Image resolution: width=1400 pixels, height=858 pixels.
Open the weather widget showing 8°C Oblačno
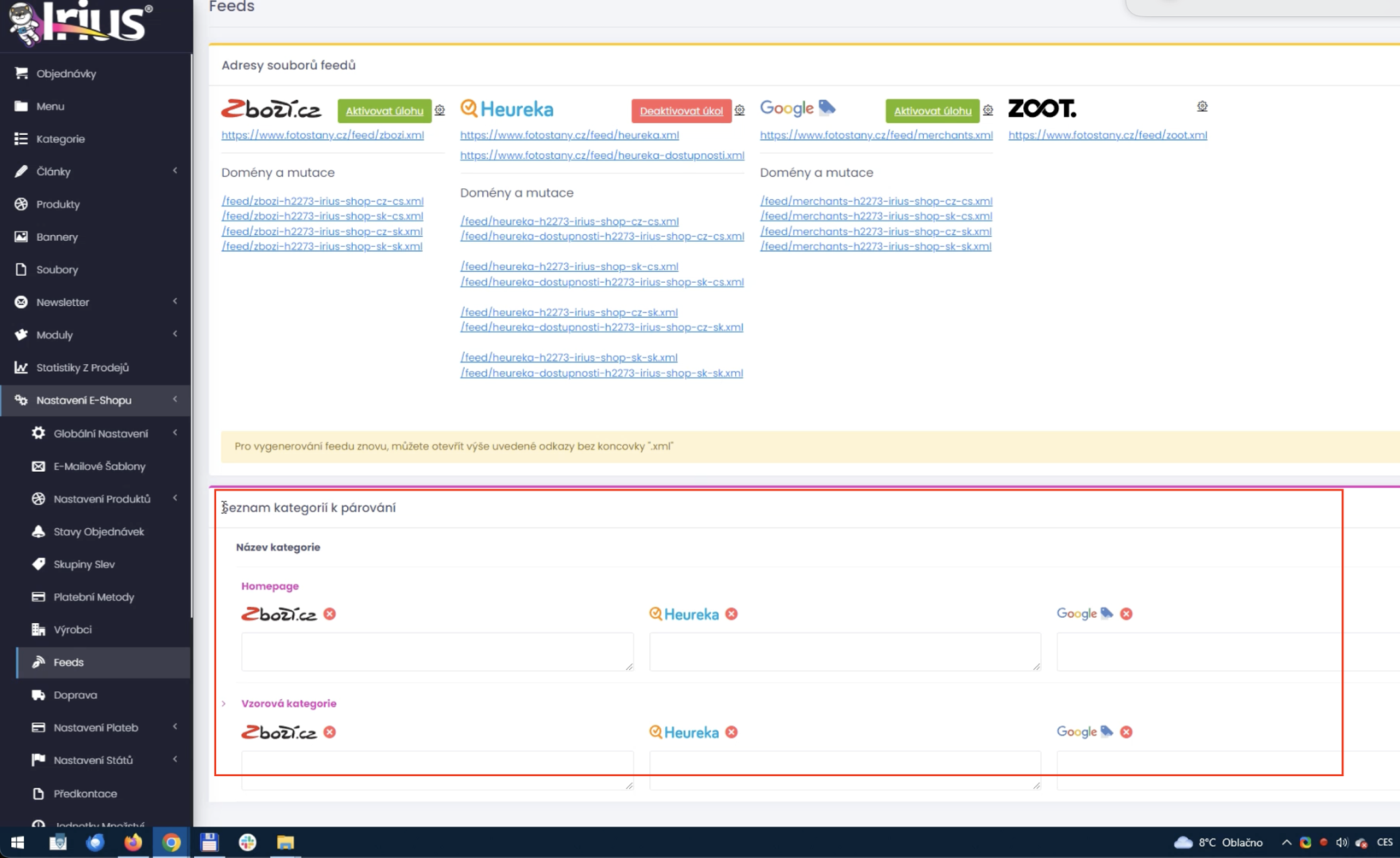(x=1218, y=842)
